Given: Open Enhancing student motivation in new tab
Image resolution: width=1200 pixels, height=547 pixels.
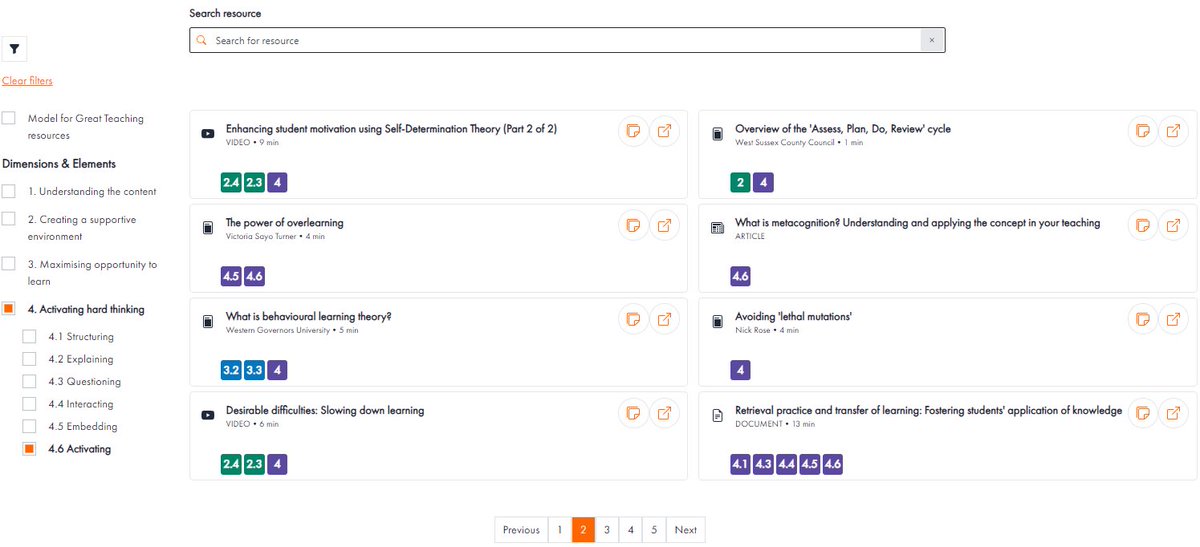Looking at the screenshot, I should pyautogui.click(x=664, y=132).
